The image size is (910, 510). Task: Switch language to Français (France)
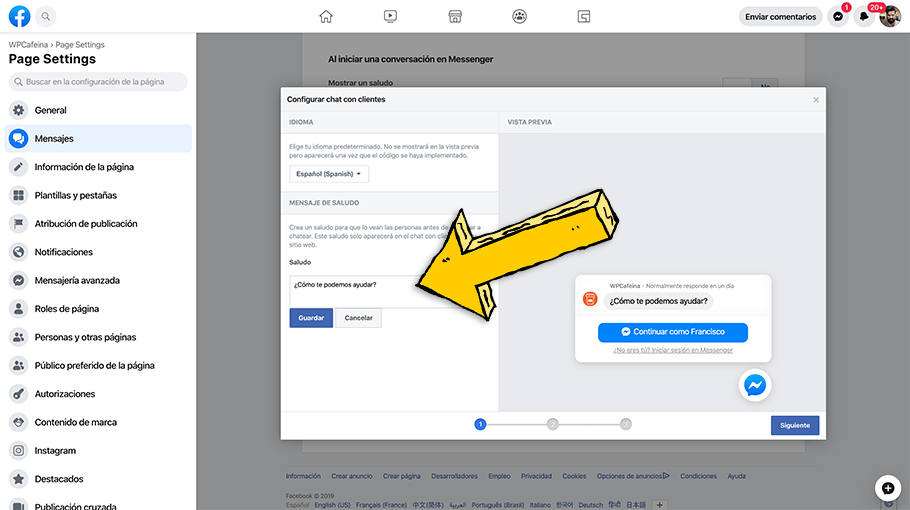pos(381,505)
